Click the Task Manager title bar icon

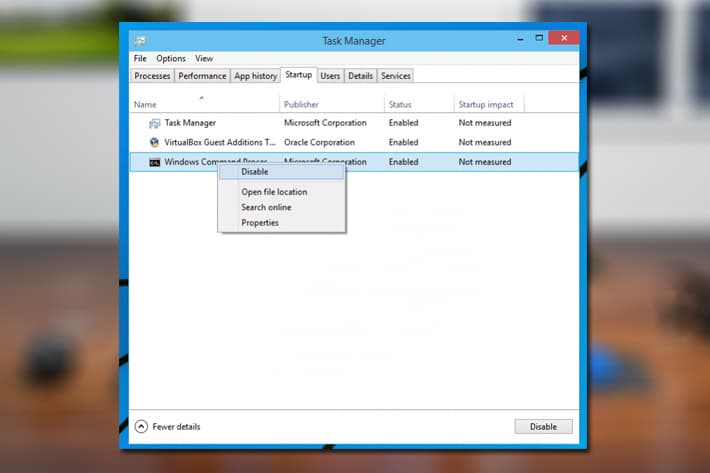(140, 41)
